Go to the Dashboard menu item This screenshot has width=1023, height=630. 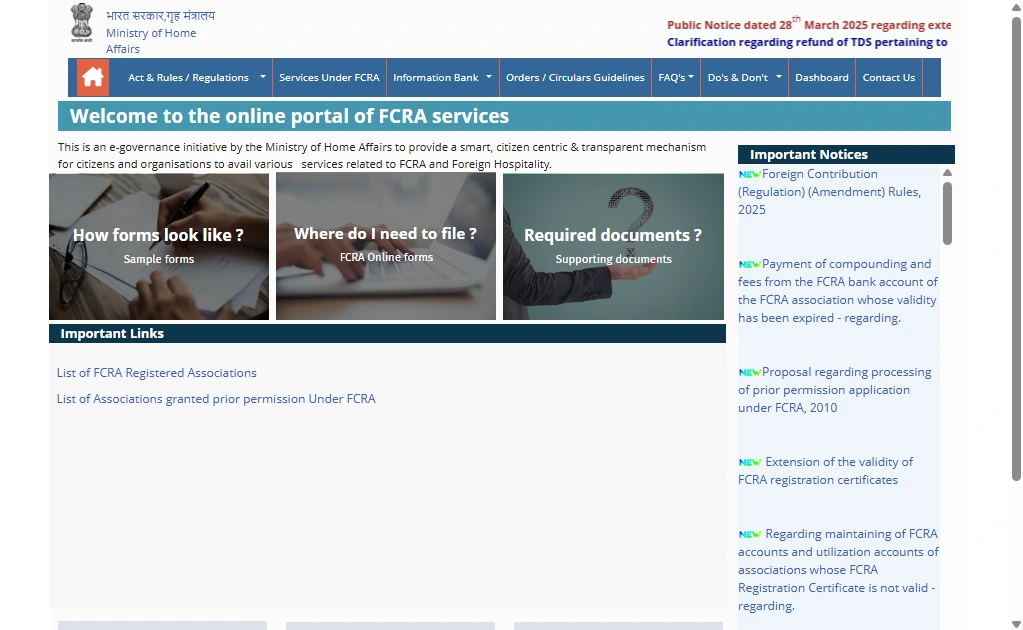point(822,78)
